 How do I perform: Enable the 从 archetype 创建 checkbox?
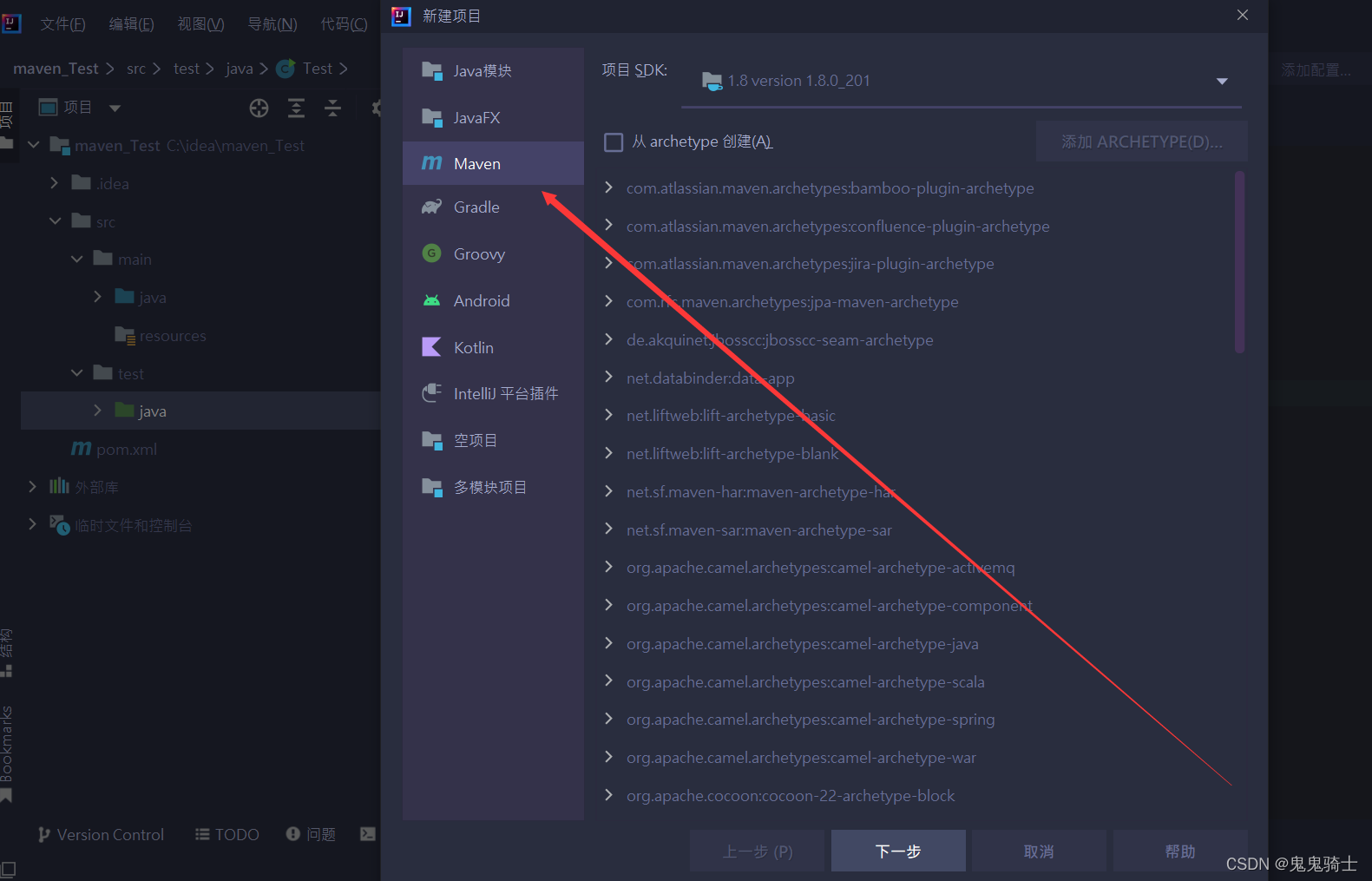(614, 141)
